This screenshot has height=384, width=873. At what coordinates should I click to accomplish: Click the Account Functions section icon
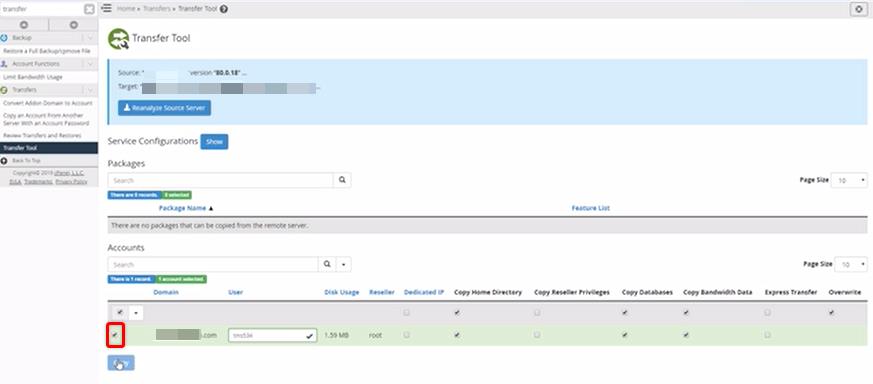coord(4,64)
